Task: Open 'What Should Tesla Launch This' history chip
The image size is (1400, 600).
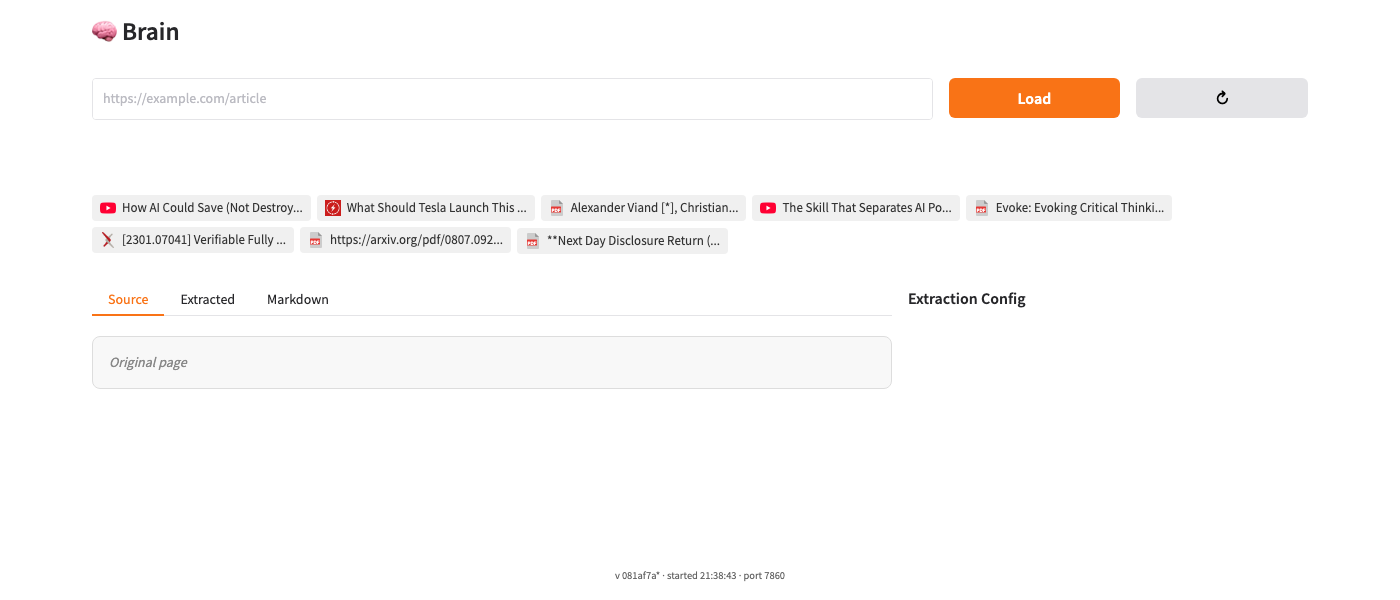Action: coord(436,208)
